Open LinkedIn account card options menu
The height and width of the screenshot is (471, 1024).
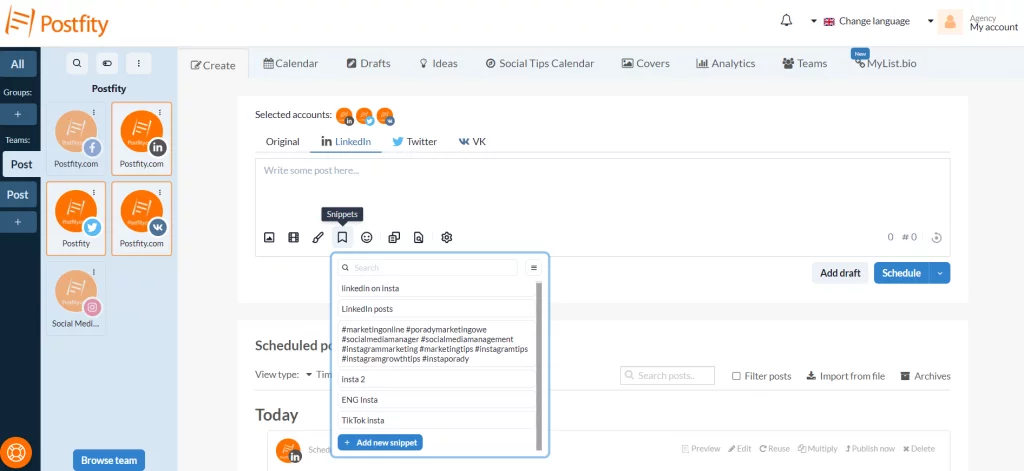[x=160, y=112]
